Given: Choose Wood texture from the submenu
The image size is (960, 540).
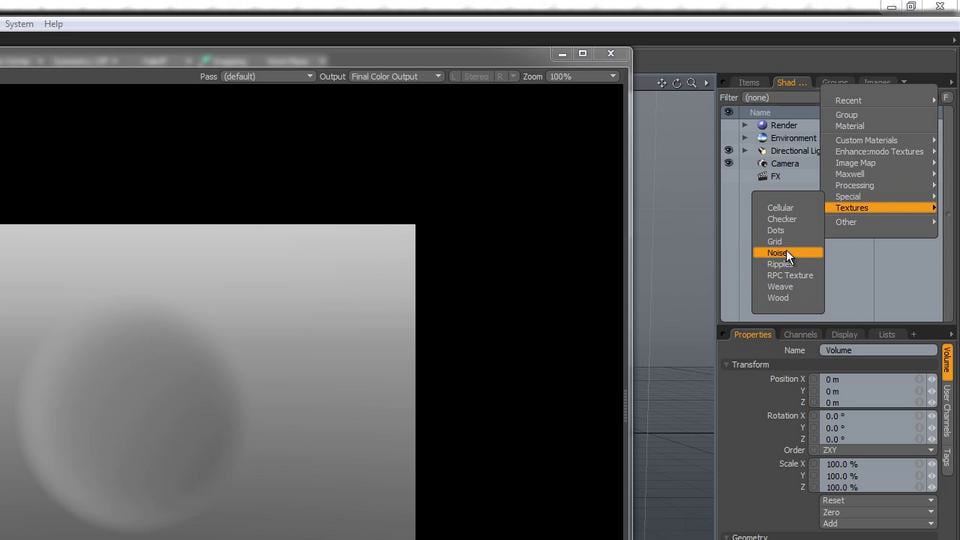Looking at the screenshot, I should coord(787,298).
